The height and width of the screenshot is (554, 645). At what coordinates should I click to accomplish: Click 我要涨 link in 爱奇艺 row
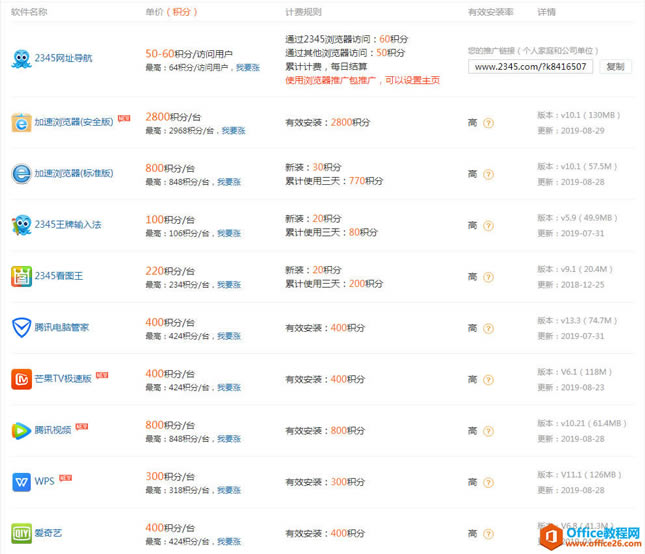click(x=229, y=542)
